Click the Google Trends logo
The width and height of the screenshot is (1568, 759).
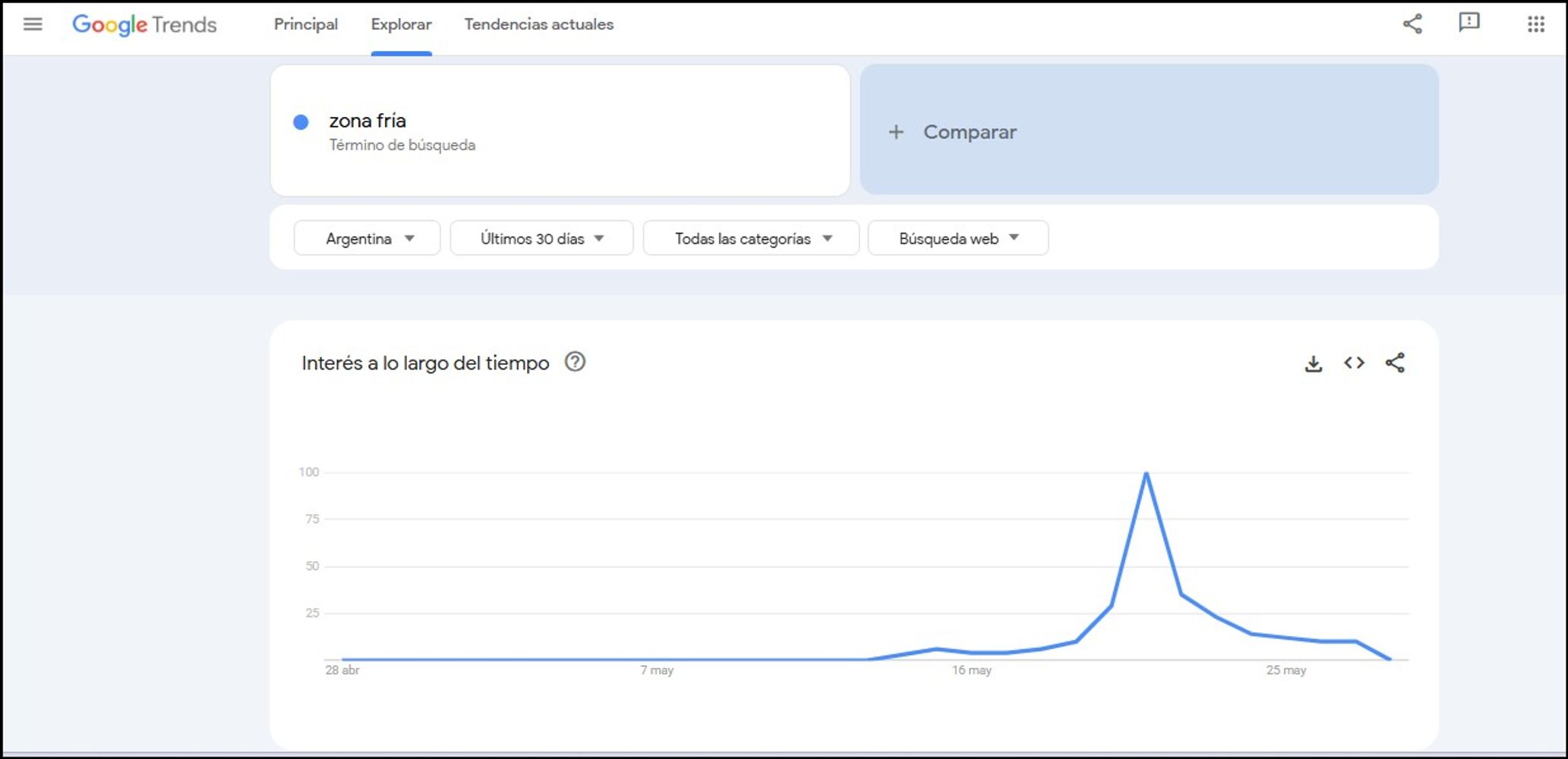coord(144,24)
